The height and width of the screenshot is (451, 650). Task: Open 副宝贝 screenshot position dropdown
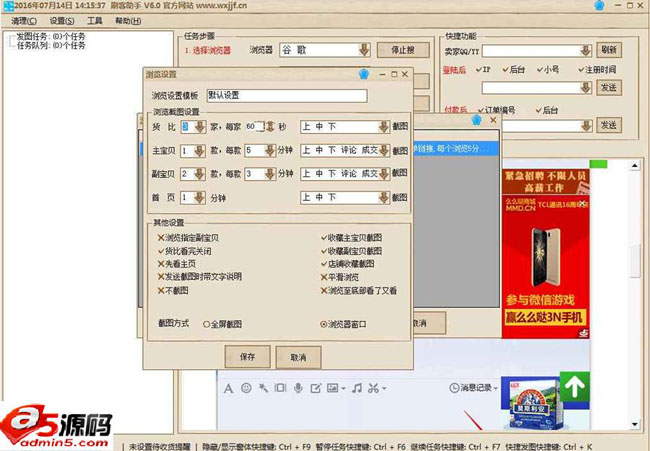pos(384,174)
